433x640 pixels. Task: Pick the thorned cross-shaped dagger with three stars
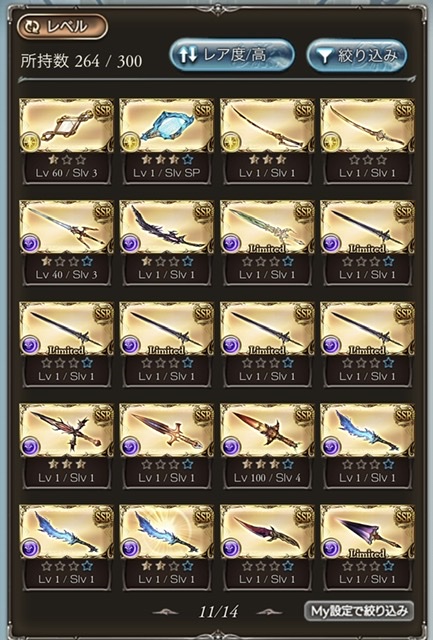[67, 446]
